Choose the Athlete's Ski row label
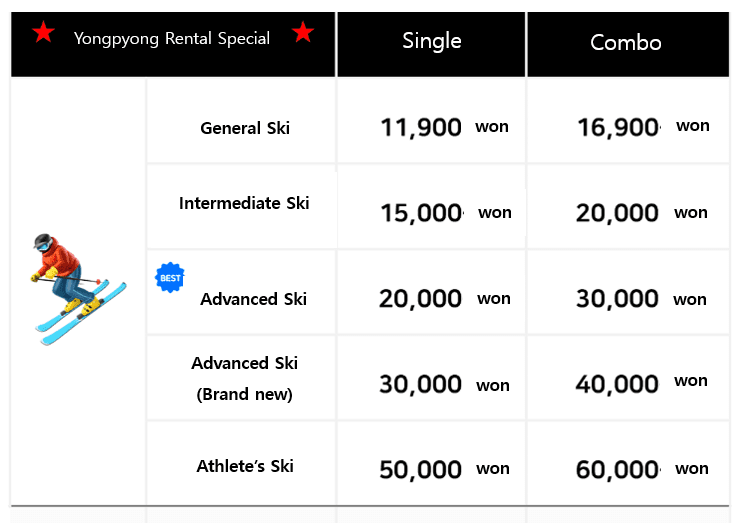 245,466
